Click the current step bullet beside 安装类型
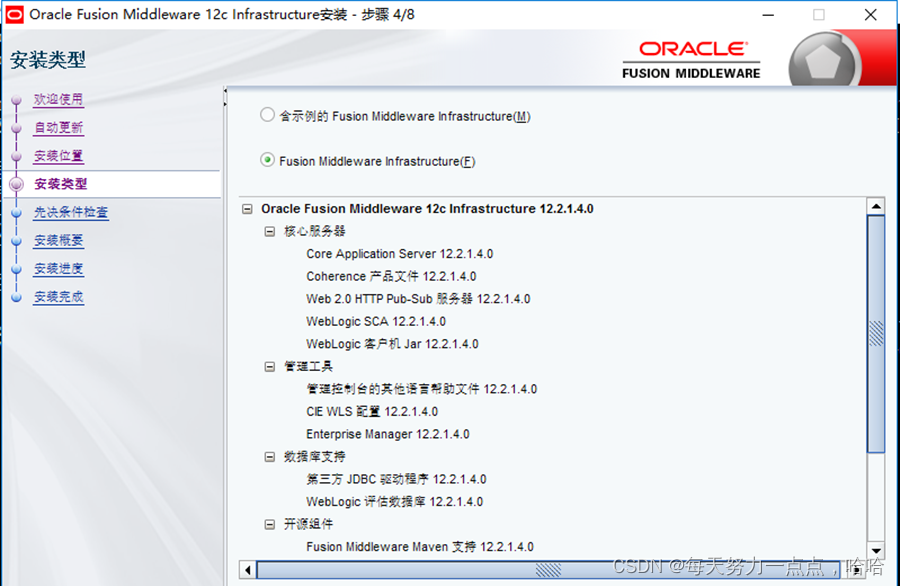The width and height of the screenshot is (900, 586). click(x=17, y=184)
